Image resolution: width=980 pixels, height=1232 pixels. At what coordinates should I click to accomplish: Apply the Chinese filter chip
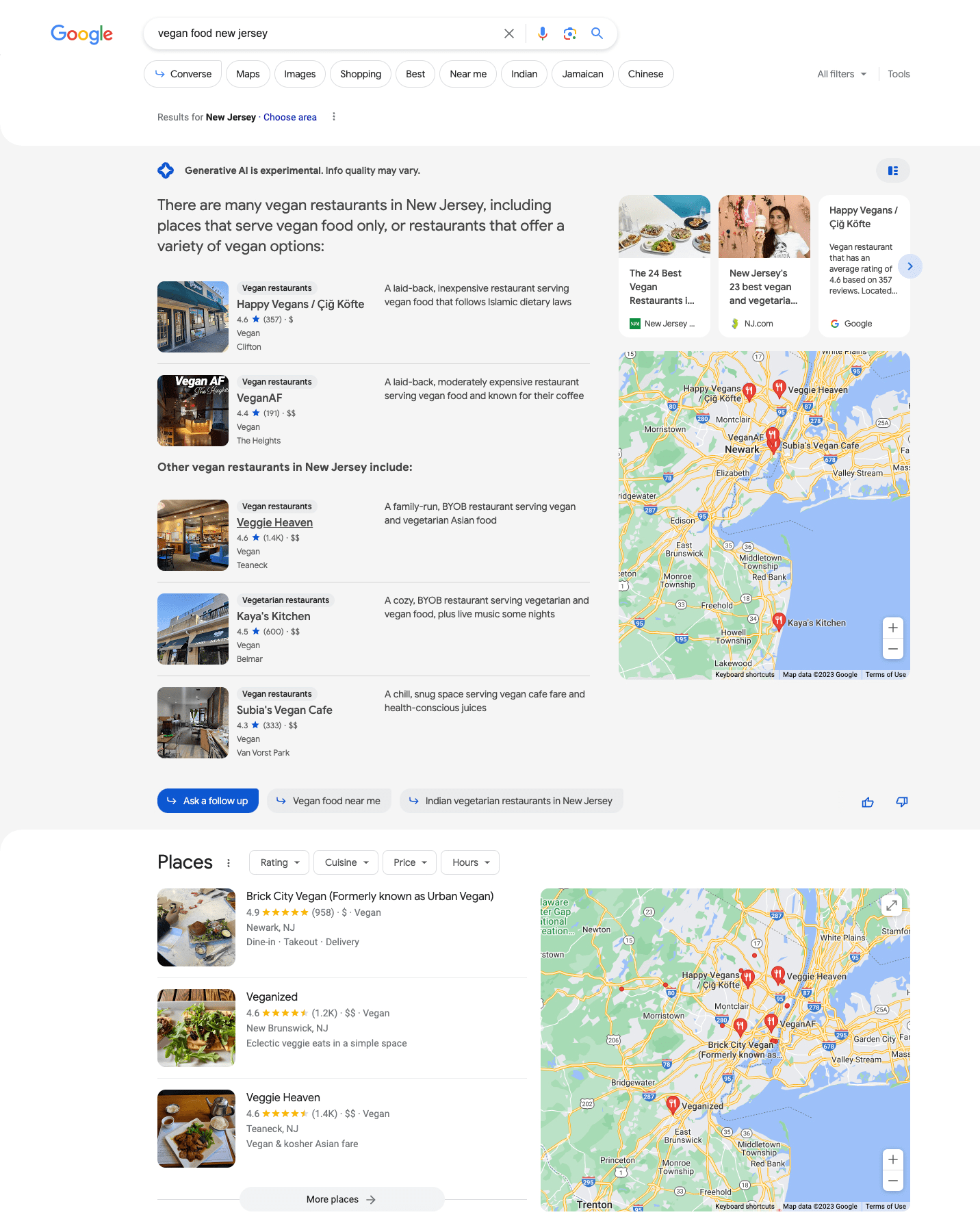(x=645, y=74)
